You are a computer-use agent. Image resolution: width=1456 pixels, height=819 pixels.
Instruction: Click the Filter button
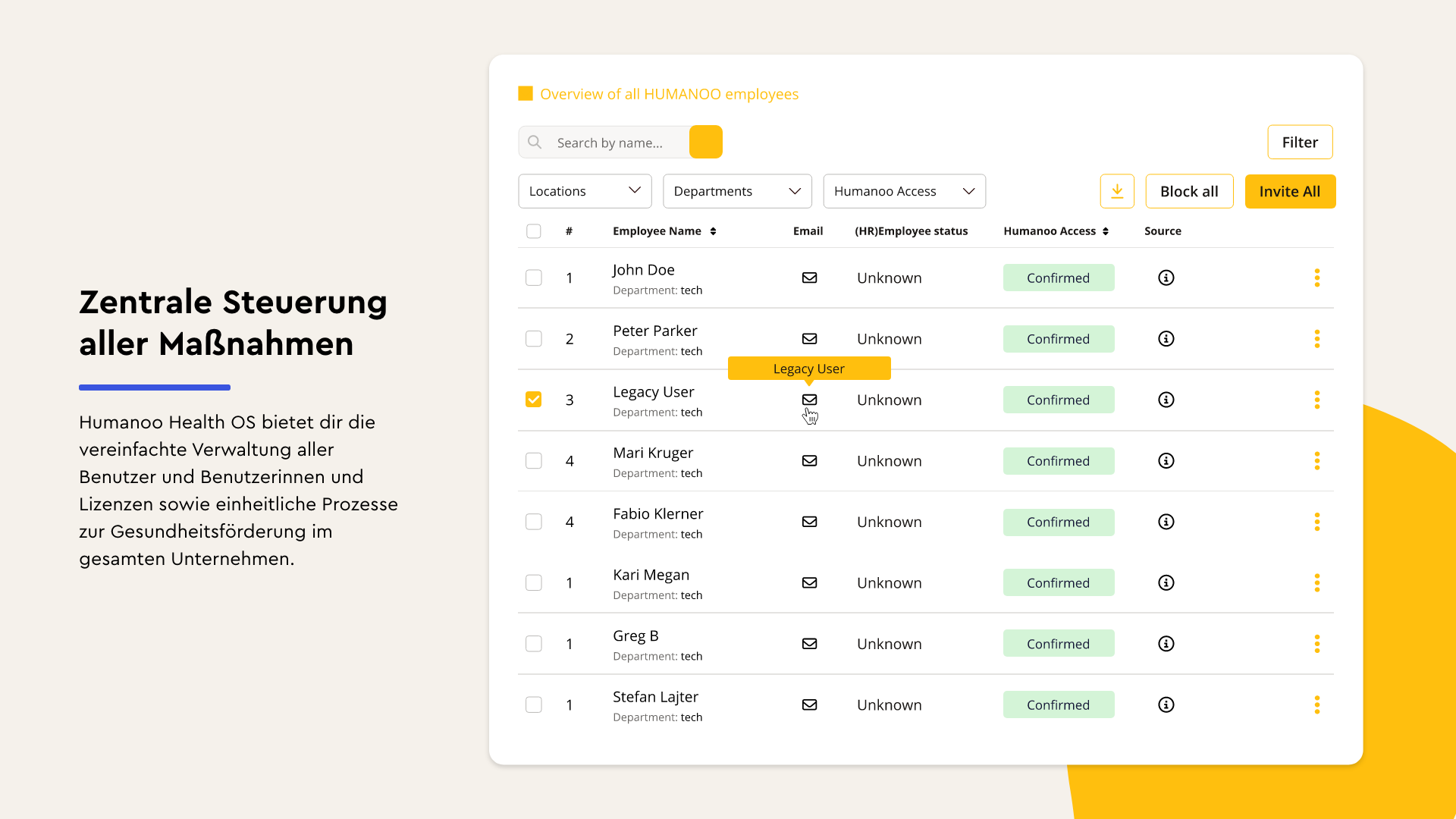tap(1299, 142)
